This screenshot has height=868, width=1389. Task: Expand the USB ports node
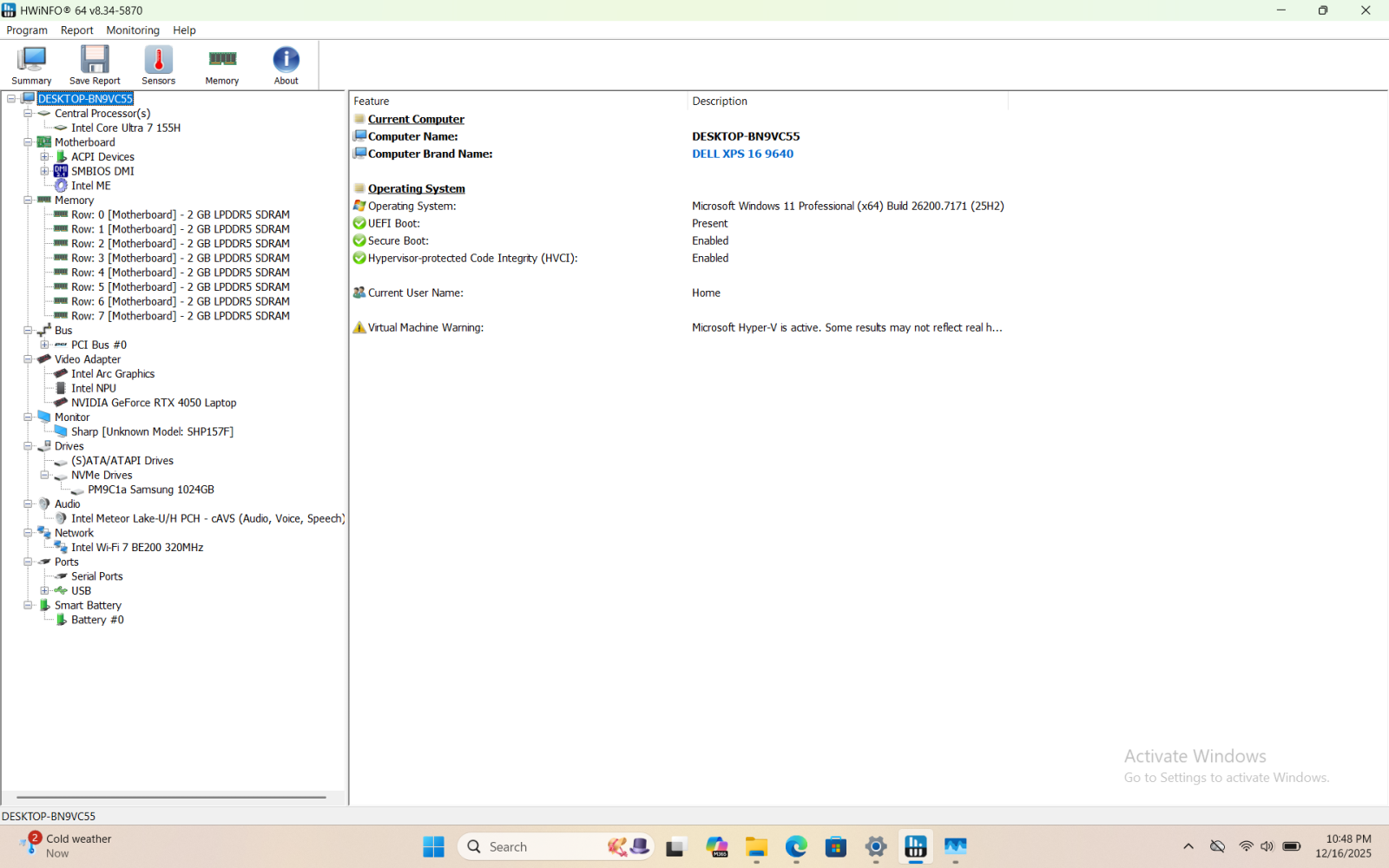coord(44,591)
